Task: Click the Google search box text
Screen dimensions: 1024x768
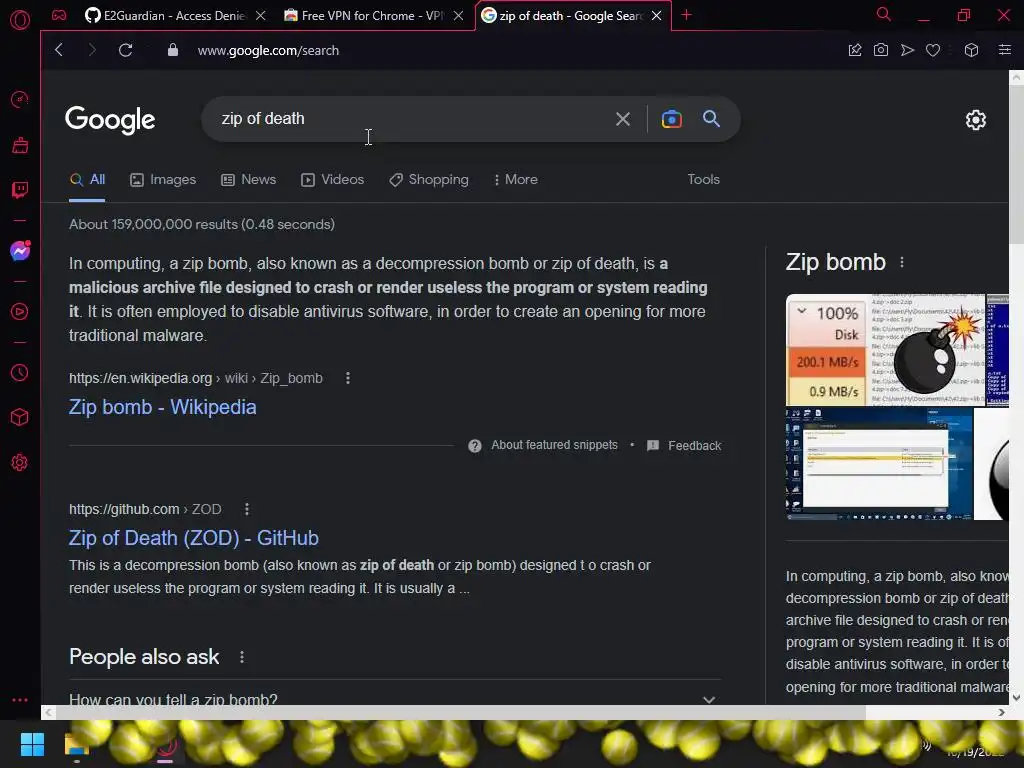Action: click(x=263, y=119)
